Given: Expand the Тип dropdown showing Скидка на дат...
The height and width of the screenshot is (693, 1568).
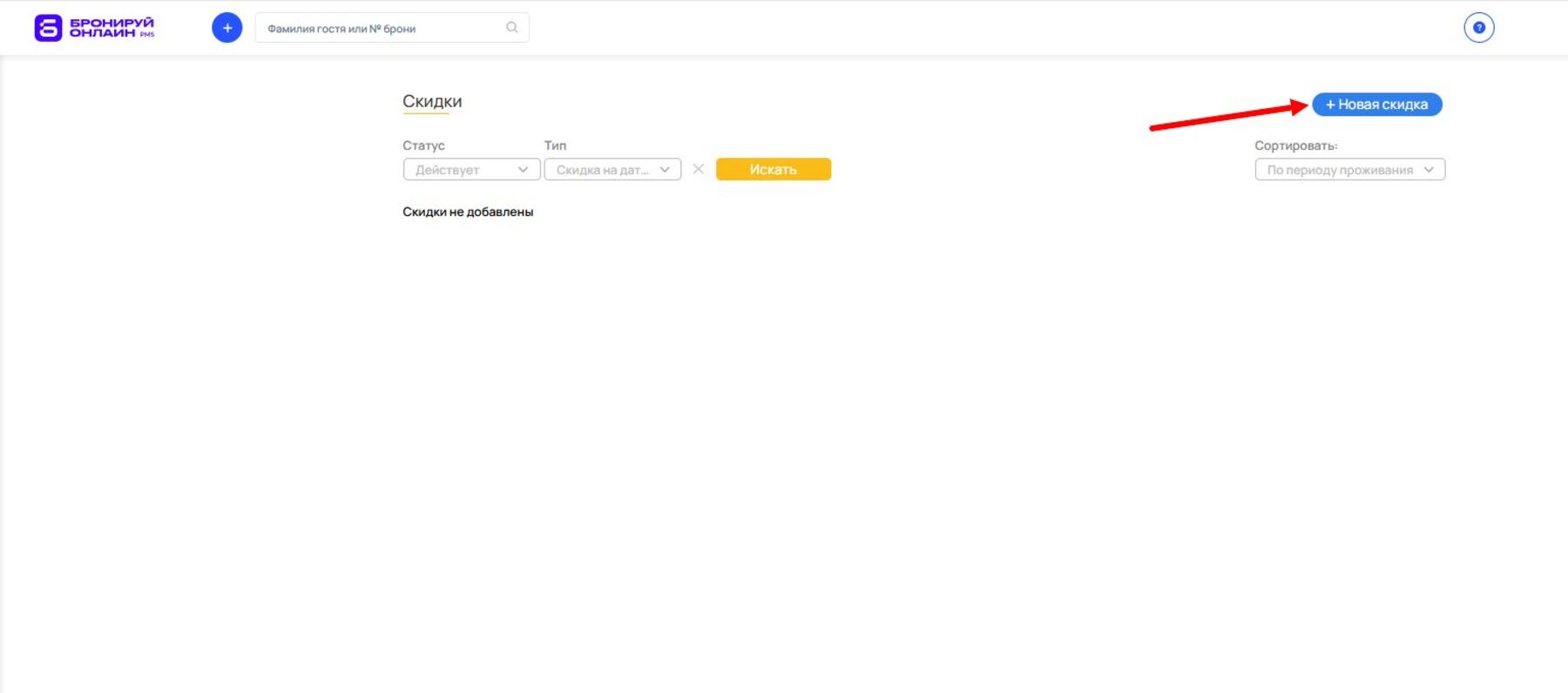Looking at the screenshot, I should point(603,170).
